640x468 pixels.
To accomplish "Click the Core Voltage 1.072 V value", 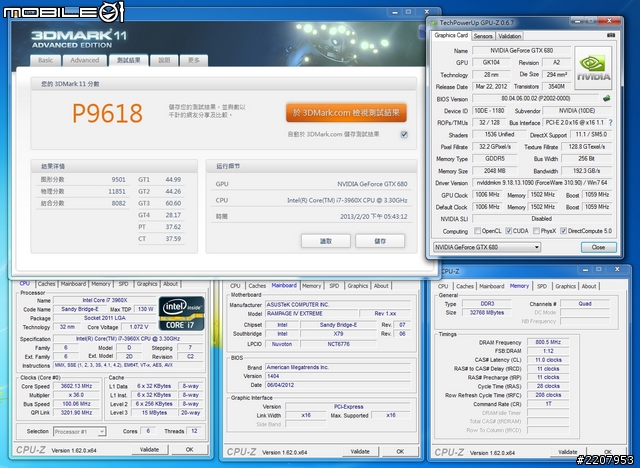I will pyautogui.click(x=139, y=327).
